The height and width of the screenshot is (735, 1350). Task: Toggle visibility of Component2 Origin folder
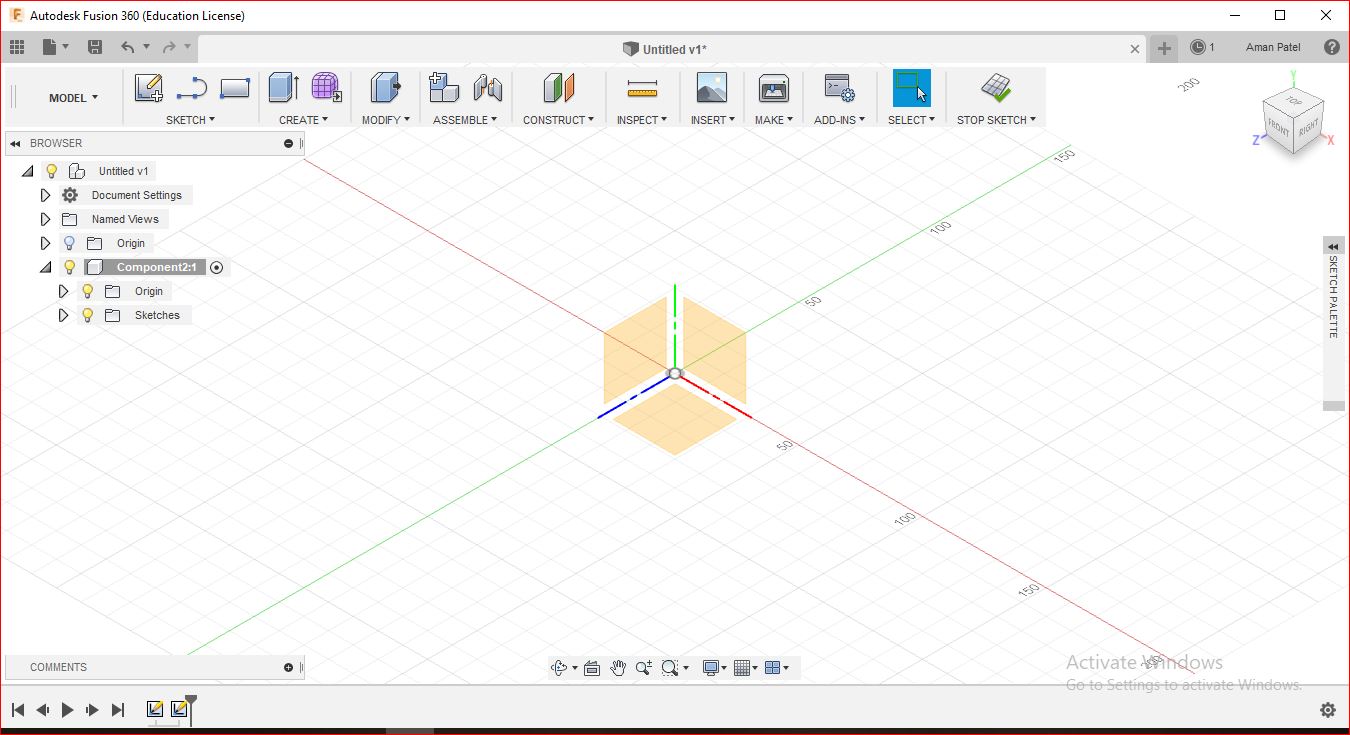coord(87,291)
